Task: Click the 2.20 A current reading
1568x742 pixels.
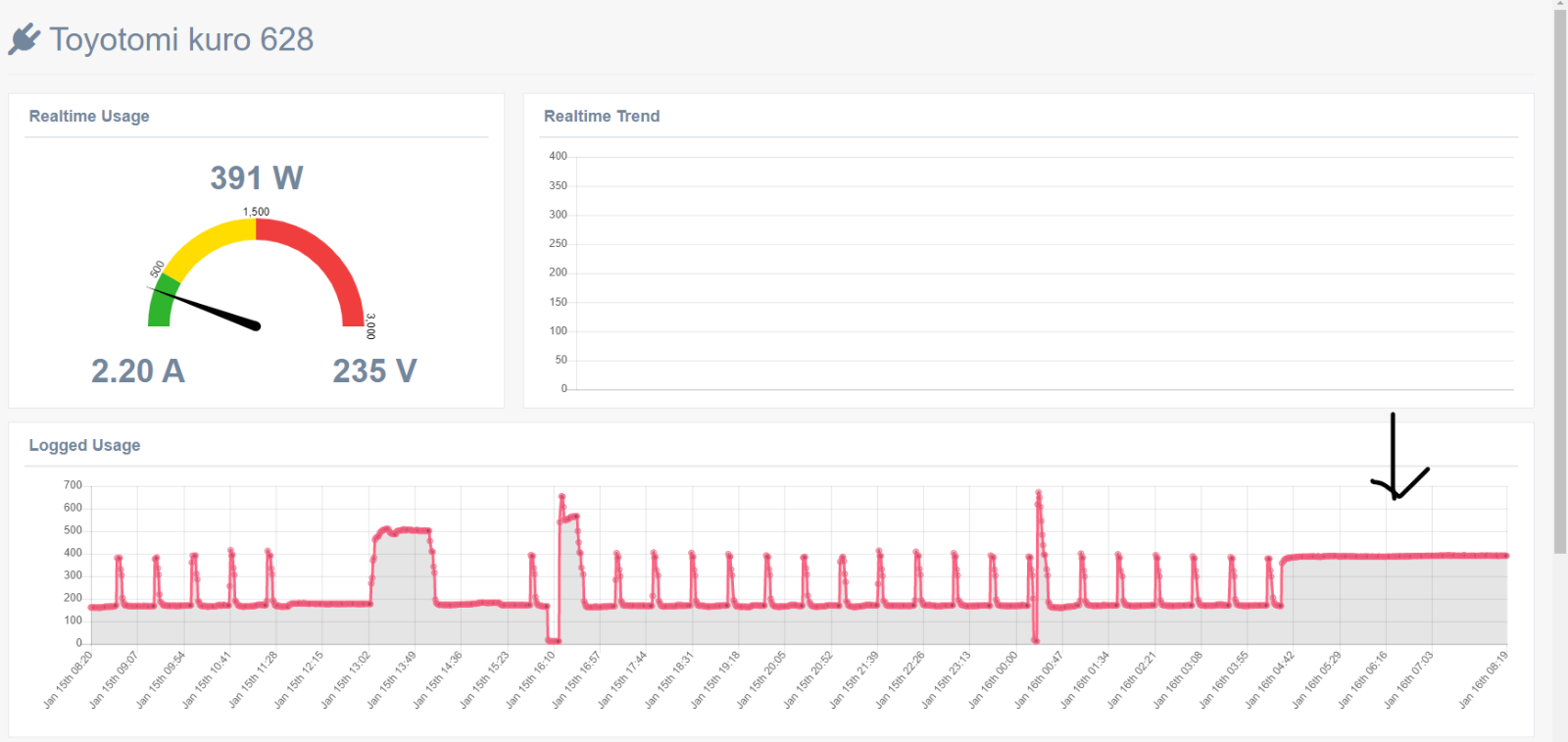Action: (138, 371)
